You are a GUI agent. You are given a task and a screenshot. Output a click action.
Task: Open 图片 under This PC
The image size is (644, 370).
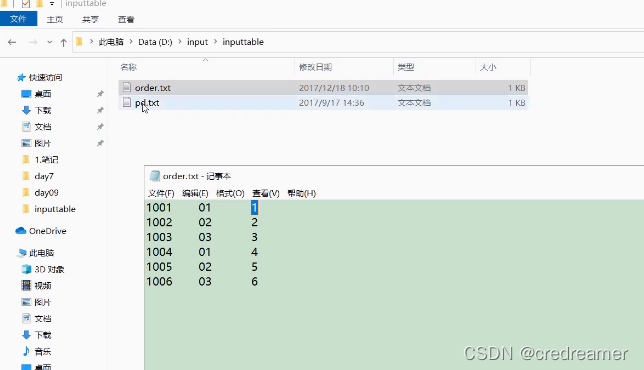click(43, 302)
